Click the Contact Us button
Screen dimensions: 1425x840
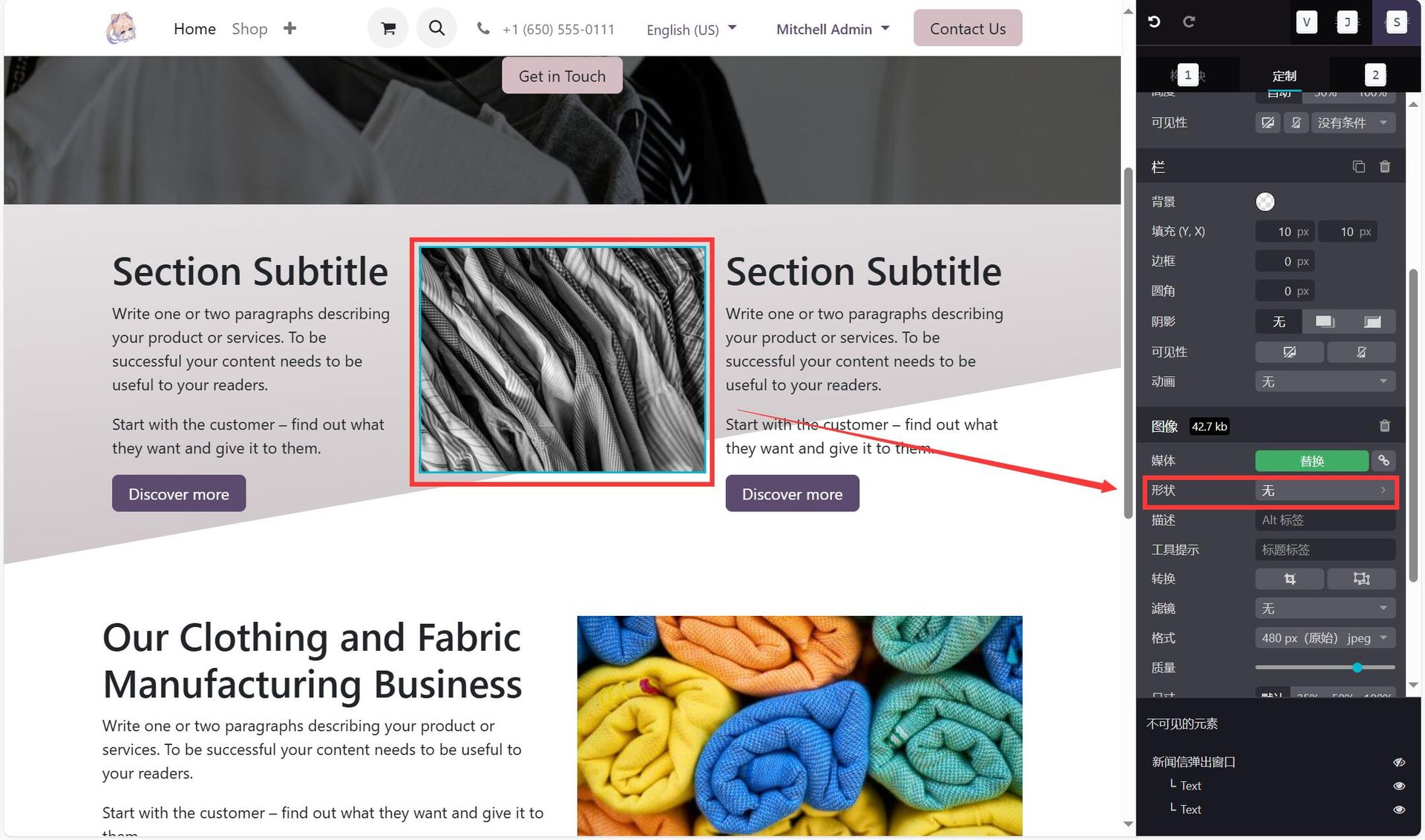point(968,28)
